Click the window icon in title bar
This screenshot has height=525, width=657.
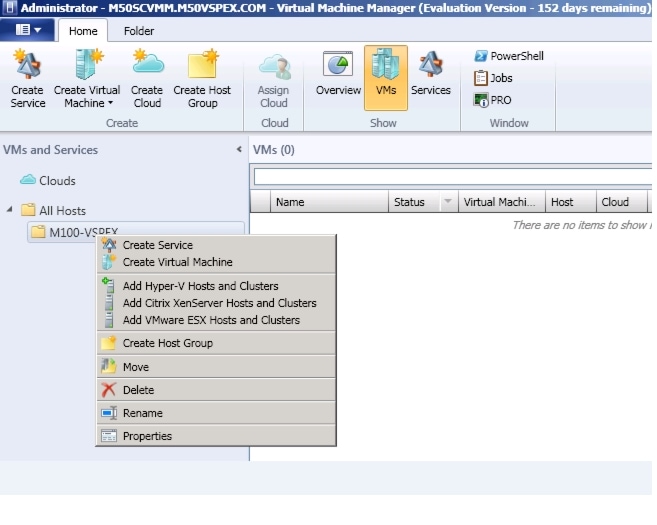pos(10,8)
